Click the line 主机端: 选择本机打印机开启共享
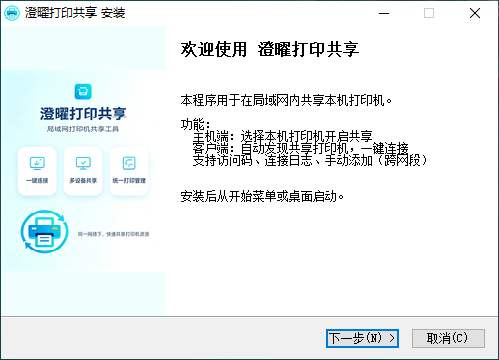The height and width of the screenshot is (360, 499). [282, 136]
